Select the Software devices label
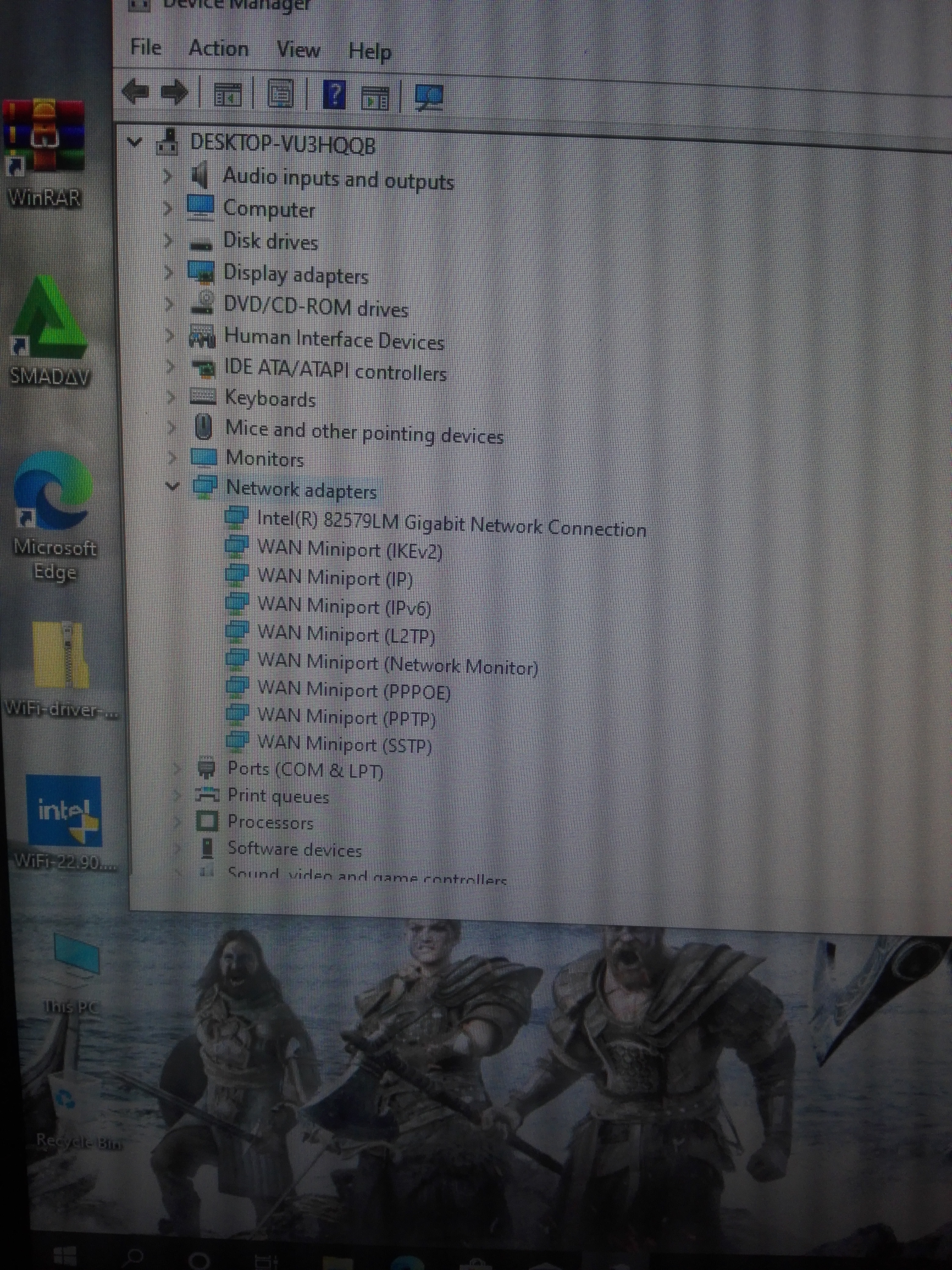The image size is (952, 1270). 294,850
